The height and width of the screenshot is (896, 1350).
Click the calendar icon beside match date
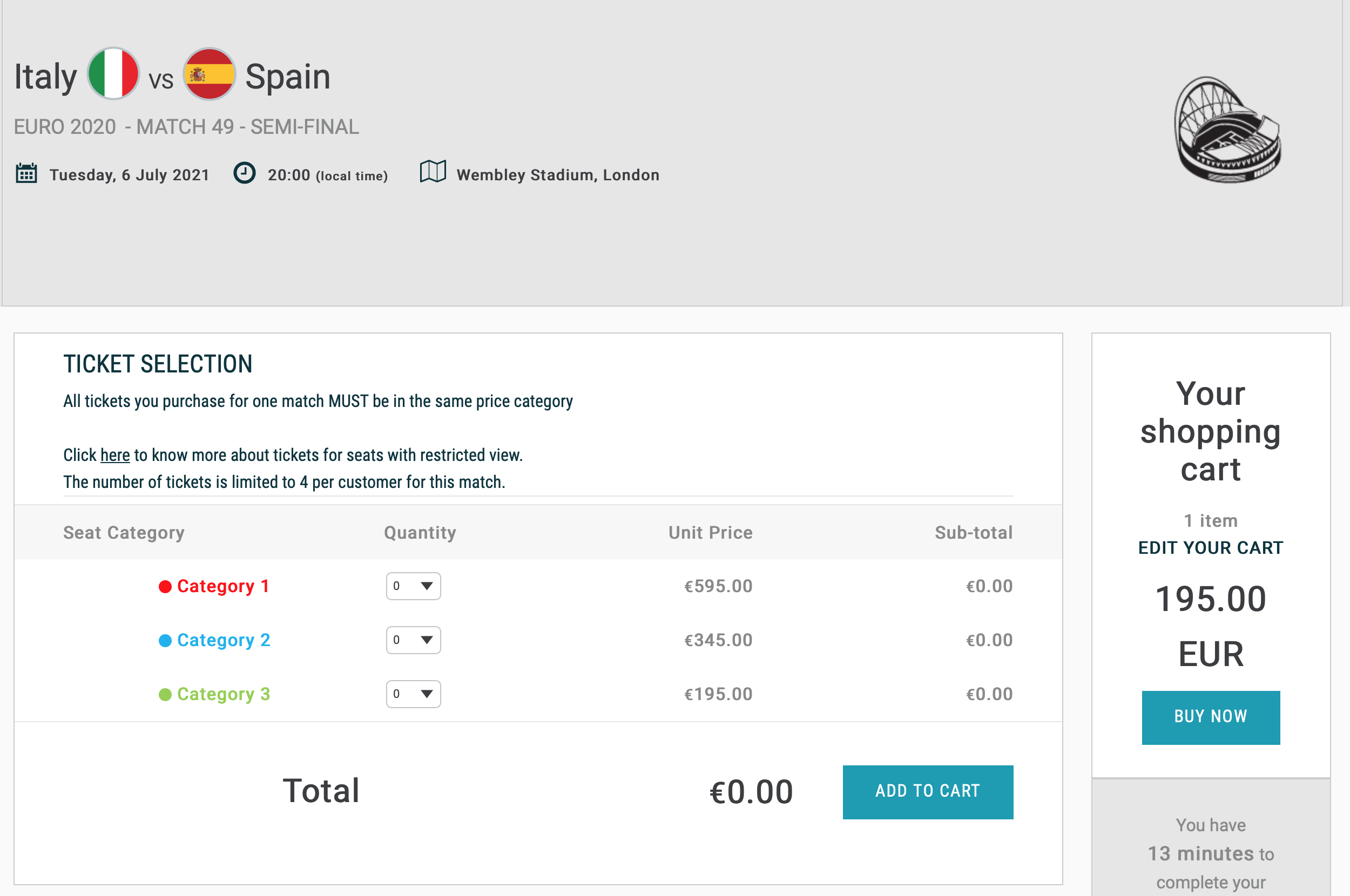click(x=26, y=173)
